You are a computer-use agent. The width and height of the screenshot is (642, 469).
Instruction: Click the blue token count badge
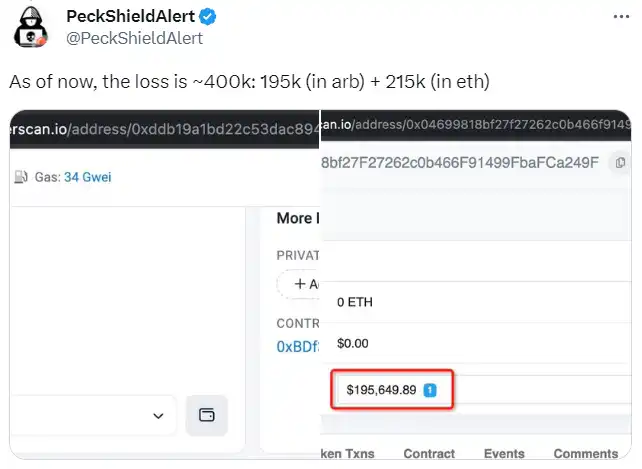431,389
